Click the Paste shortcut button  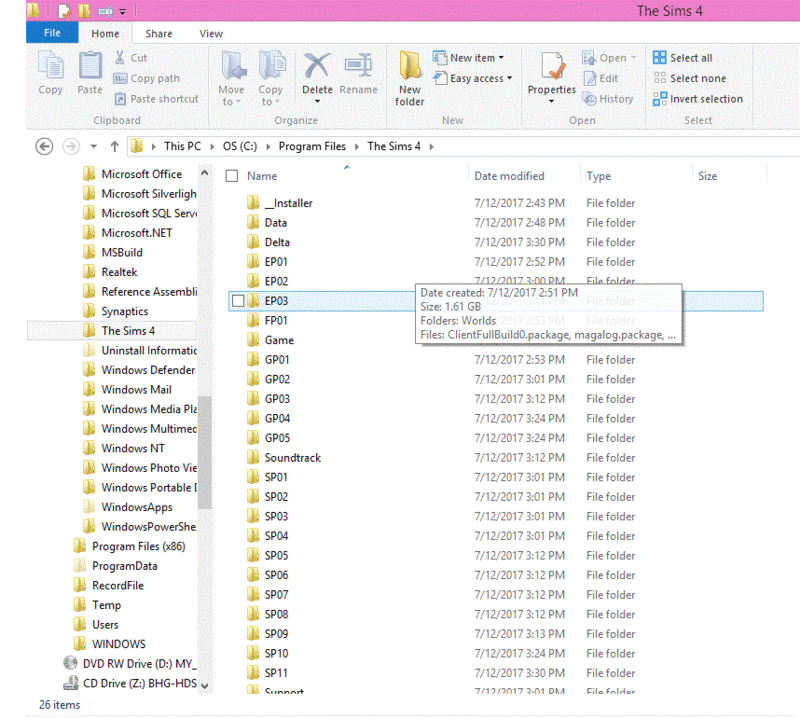tap(156, 98)
